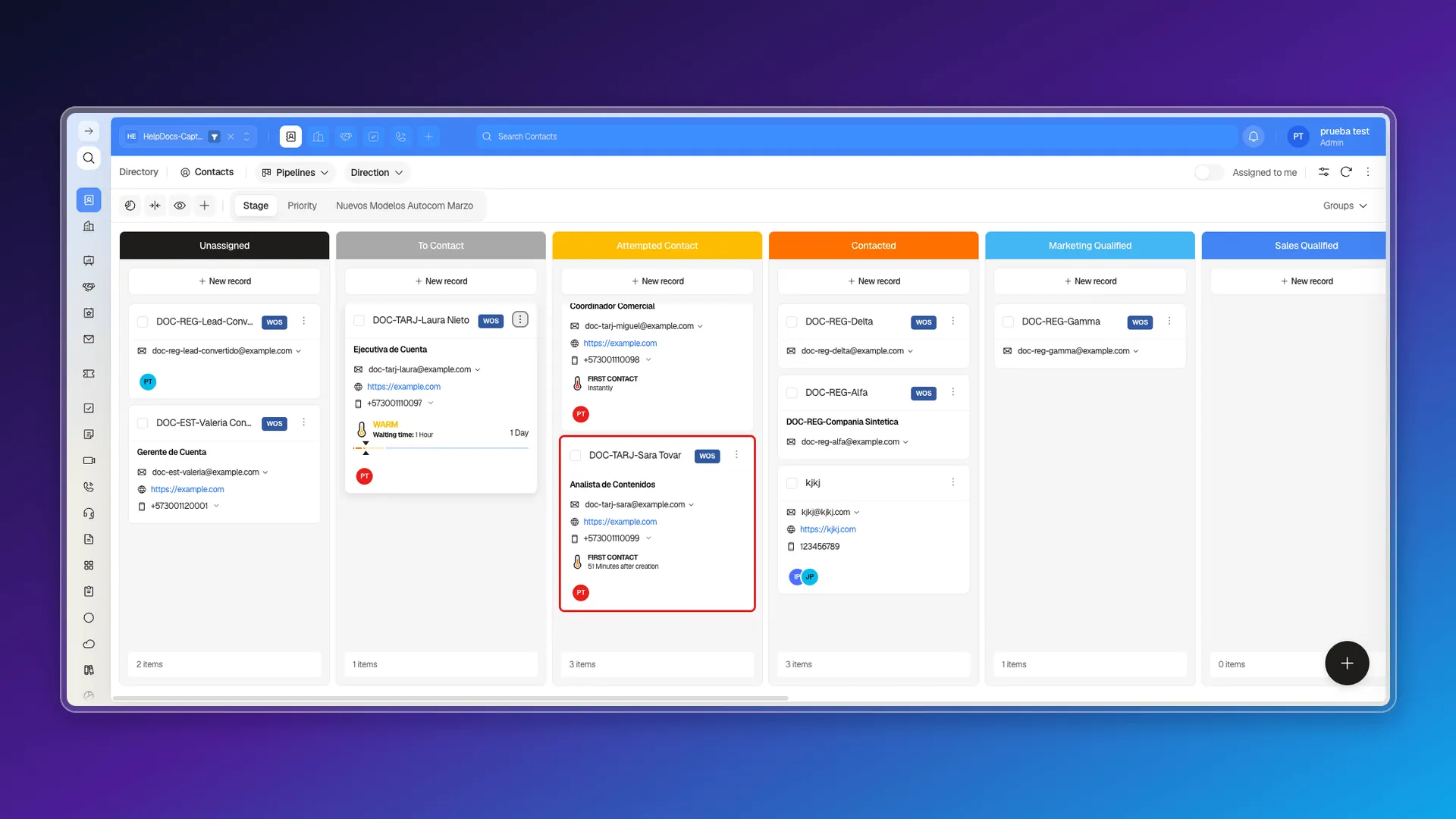Open the Direction dropdown
1456x819 pixels.
point(377,173)
